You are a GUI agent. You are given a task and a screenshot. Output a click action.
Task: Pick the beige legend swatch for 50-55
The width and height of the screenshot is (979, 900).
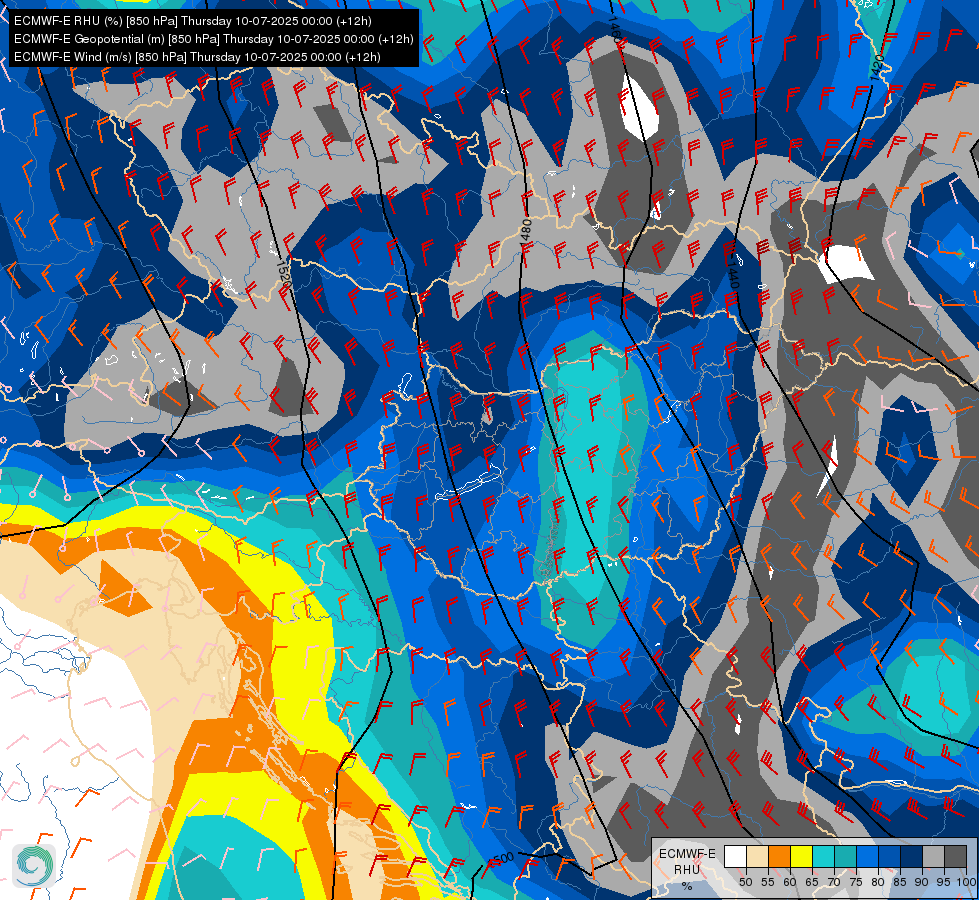click(x=757, y=856)
